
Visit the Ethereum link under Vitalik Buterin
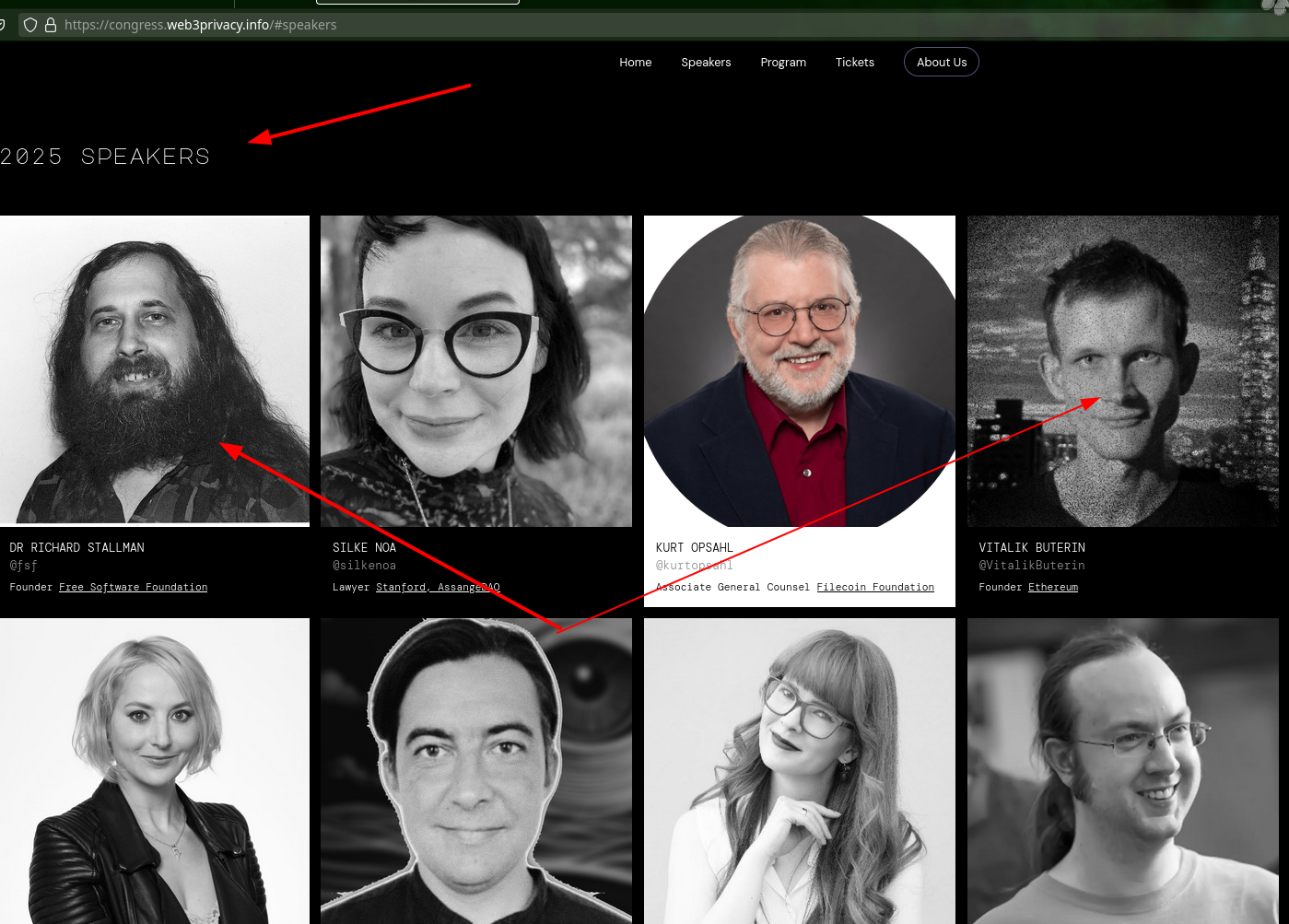pyautogui.click(x=1052, y=587)
